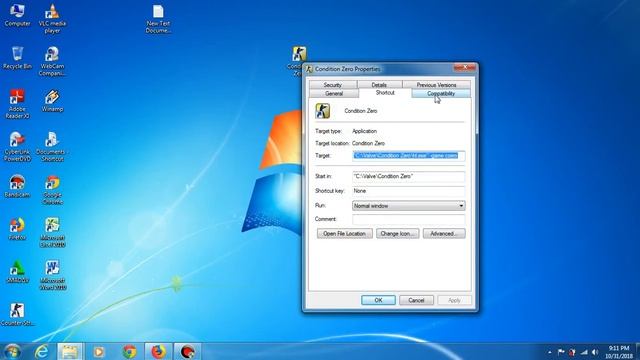640x360 pixels.
Task: Click the Shortcut key field
Action: tap(408, 191)
